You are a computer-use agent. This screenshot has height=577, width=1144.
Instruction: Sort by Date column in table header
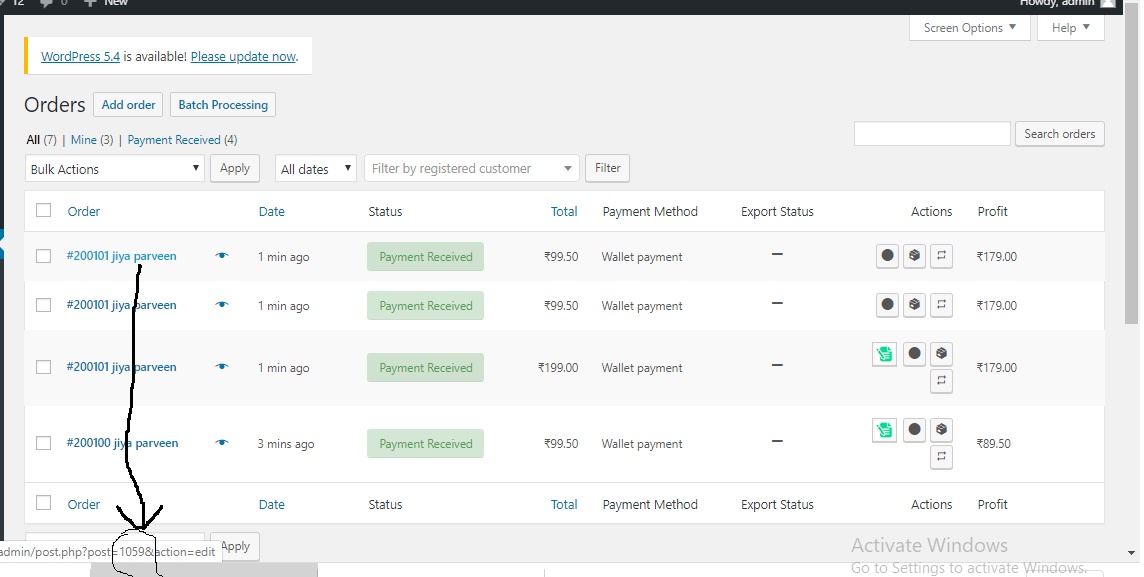[271, 212]
